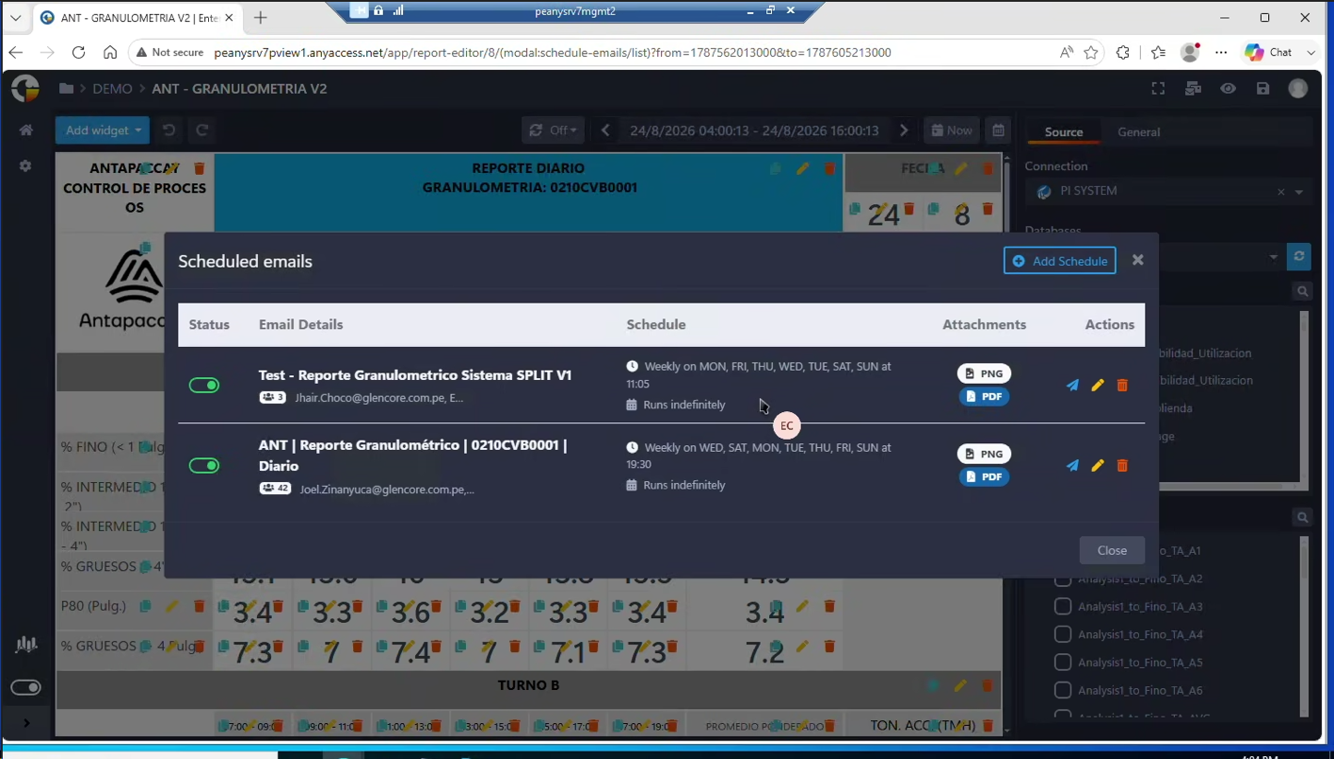This screenshot has width=1334, height=759.
Task: Switch to the Source tab
Action: 1063,132
